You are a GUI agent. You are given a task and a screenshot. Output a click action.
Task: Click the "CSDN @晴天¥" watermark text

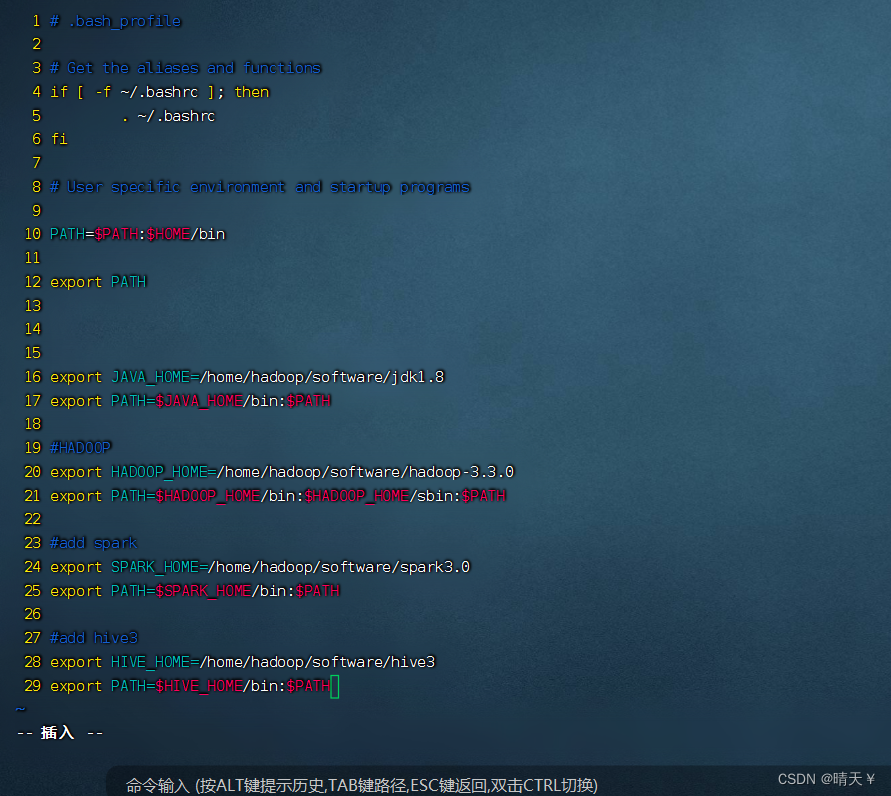click(826, 778)
